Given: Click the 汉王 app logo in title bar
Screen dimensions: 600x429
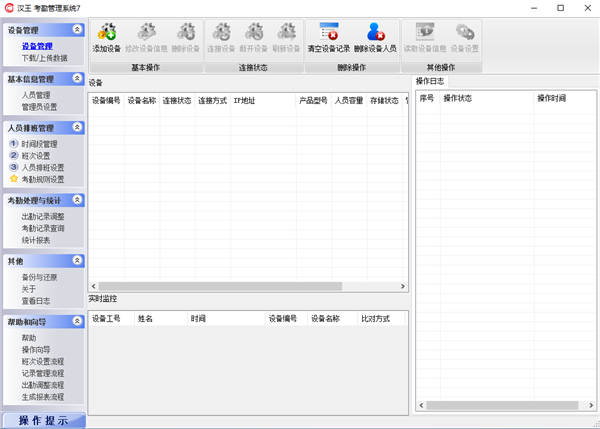Looking at the screenshot, I should [x=9, y=8].
